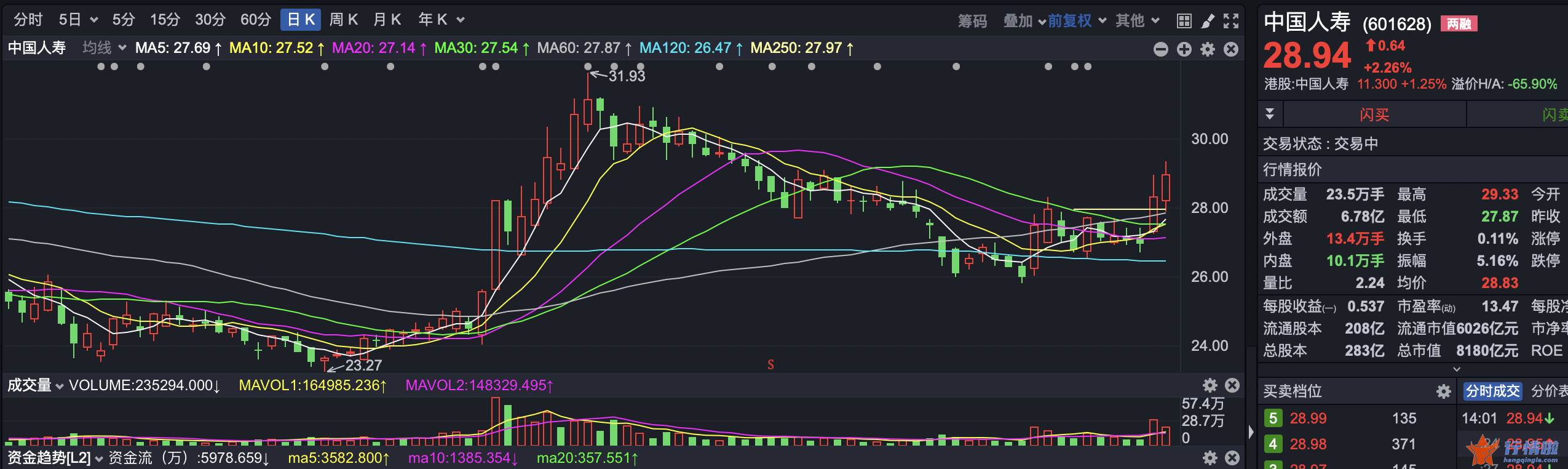Click the stock code (601628)

coord(1397,24)
